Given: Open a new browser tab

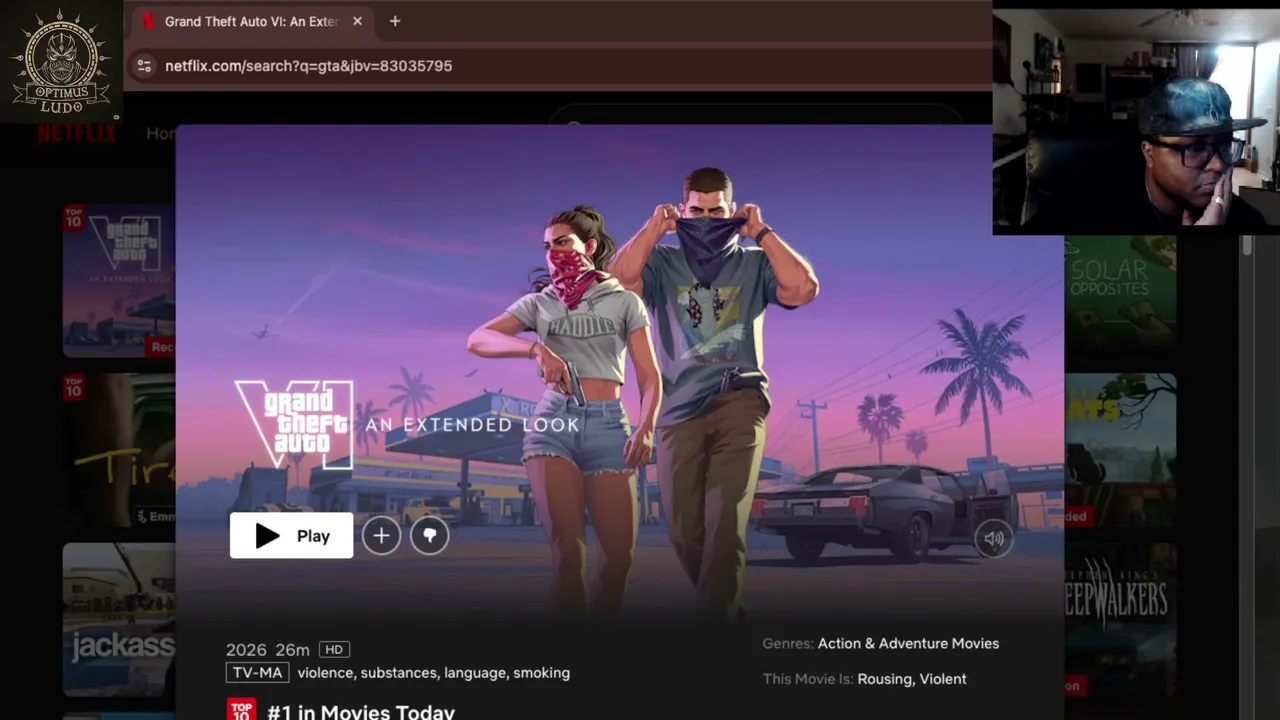Looking at the screenshot, I should pos(395,21).
